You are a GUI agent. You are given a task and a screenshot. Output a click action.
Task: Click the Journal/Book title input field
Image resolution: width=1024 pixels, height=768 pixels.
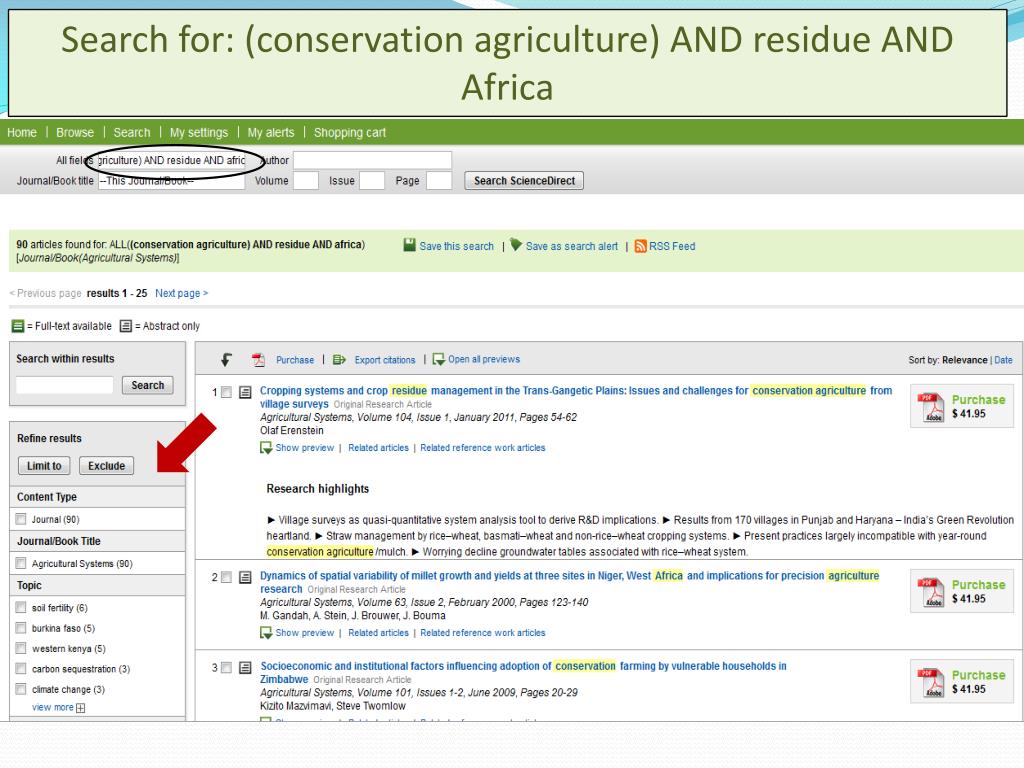(x=171, y=181)
